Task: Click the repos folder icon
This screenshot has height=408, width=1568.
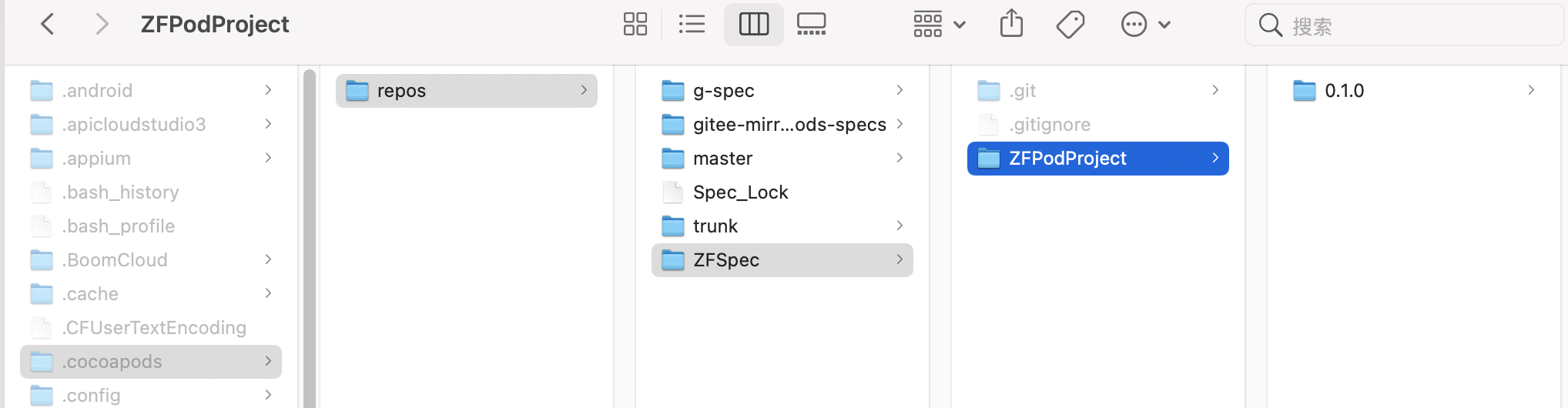Action: point(357,91)
